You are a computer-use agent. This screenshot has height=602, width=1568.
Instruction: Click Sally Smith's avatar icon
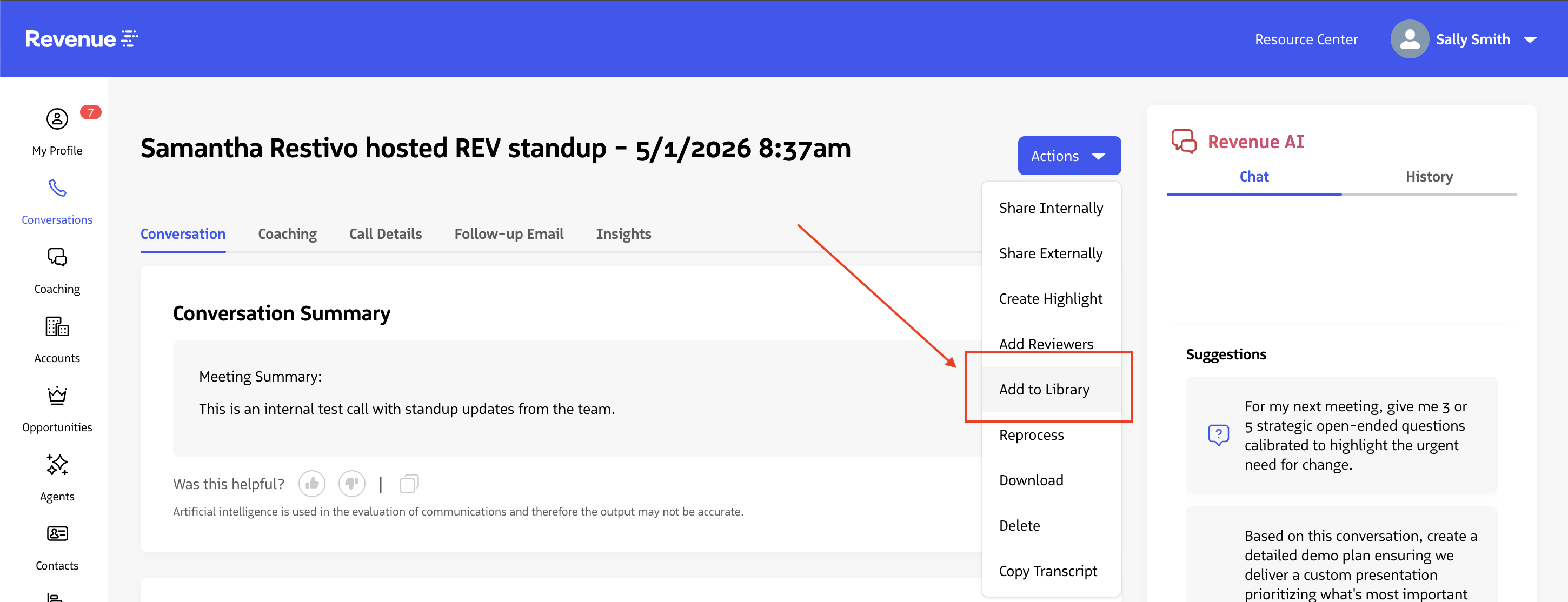1409,39
